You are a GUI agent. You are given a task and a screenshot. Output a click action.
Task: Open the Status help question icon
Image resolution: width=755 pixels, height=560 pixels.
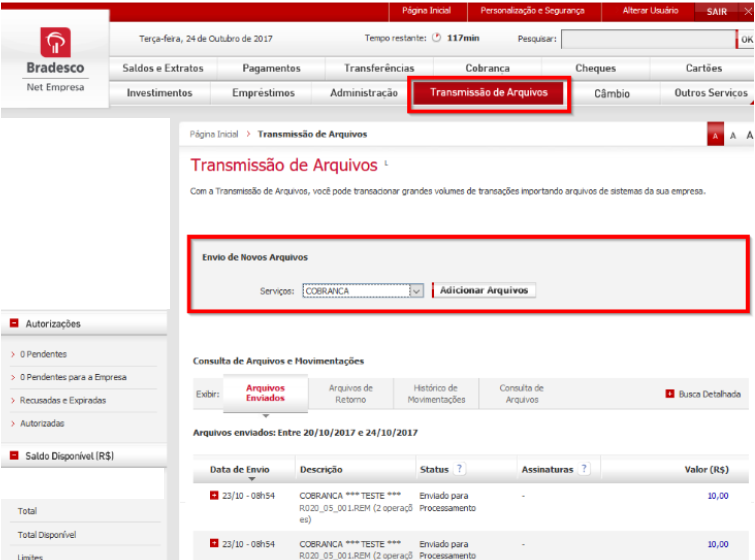click(x=459, y=469)
